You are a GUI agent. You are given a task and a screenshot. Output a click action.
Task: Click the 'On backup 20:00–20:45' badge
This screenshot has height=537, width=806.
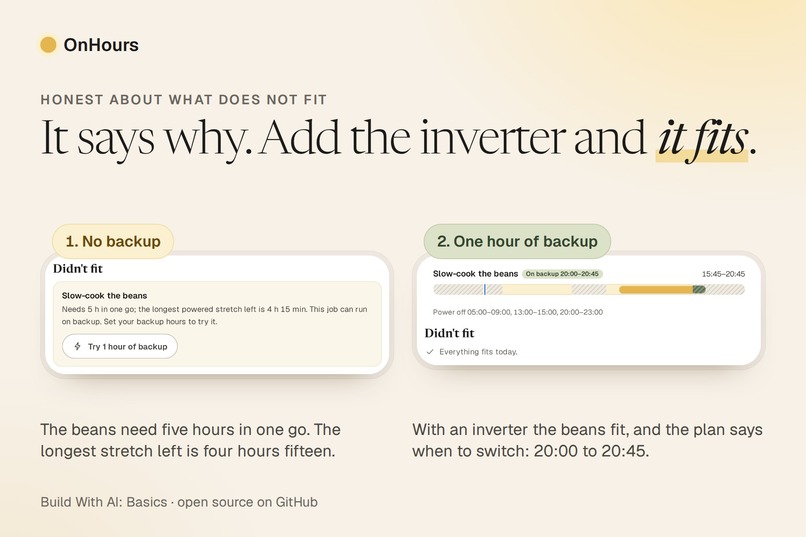point(562,274)
